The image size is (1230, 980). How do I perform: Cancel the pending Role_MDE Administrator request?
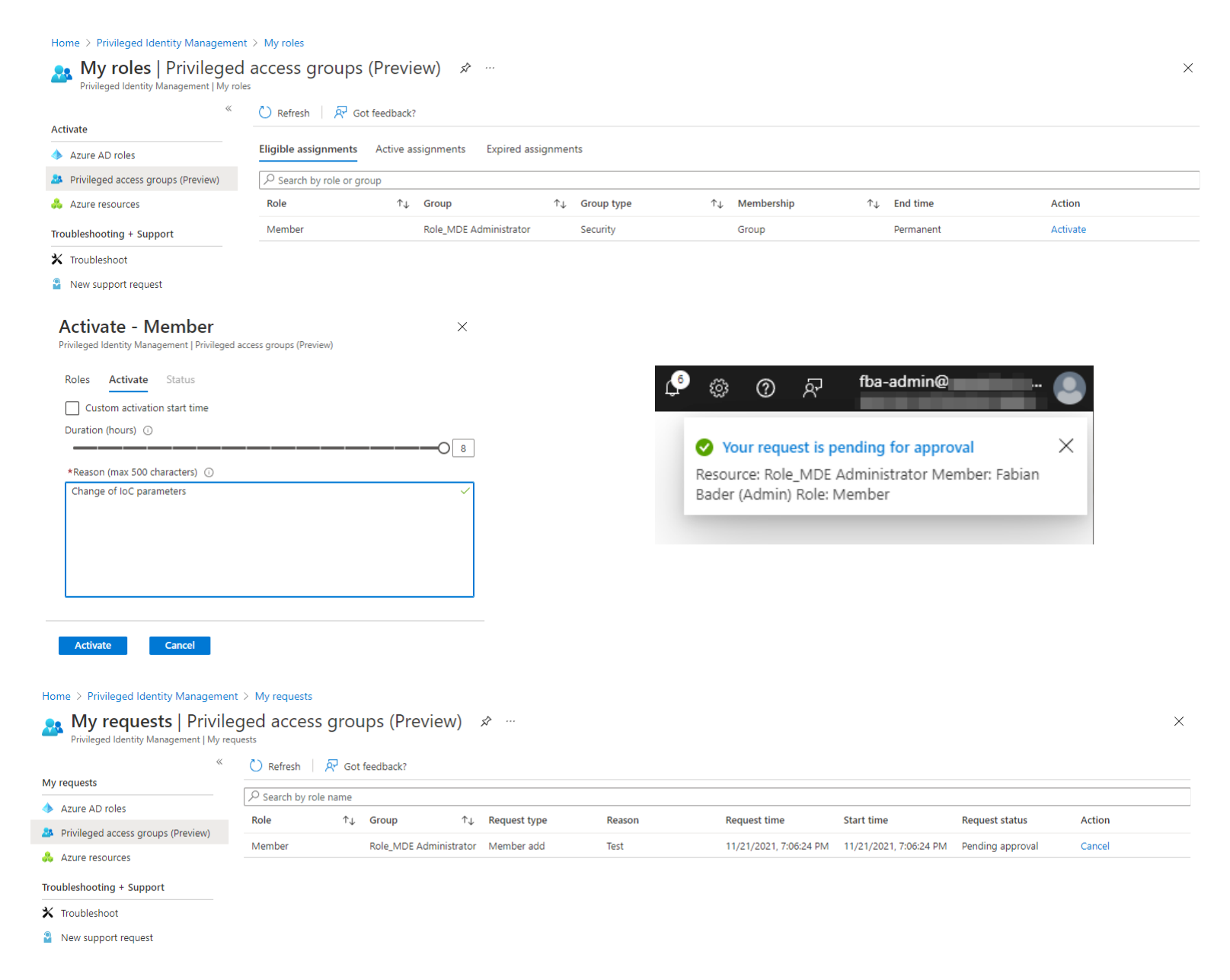pos(1094,845)
